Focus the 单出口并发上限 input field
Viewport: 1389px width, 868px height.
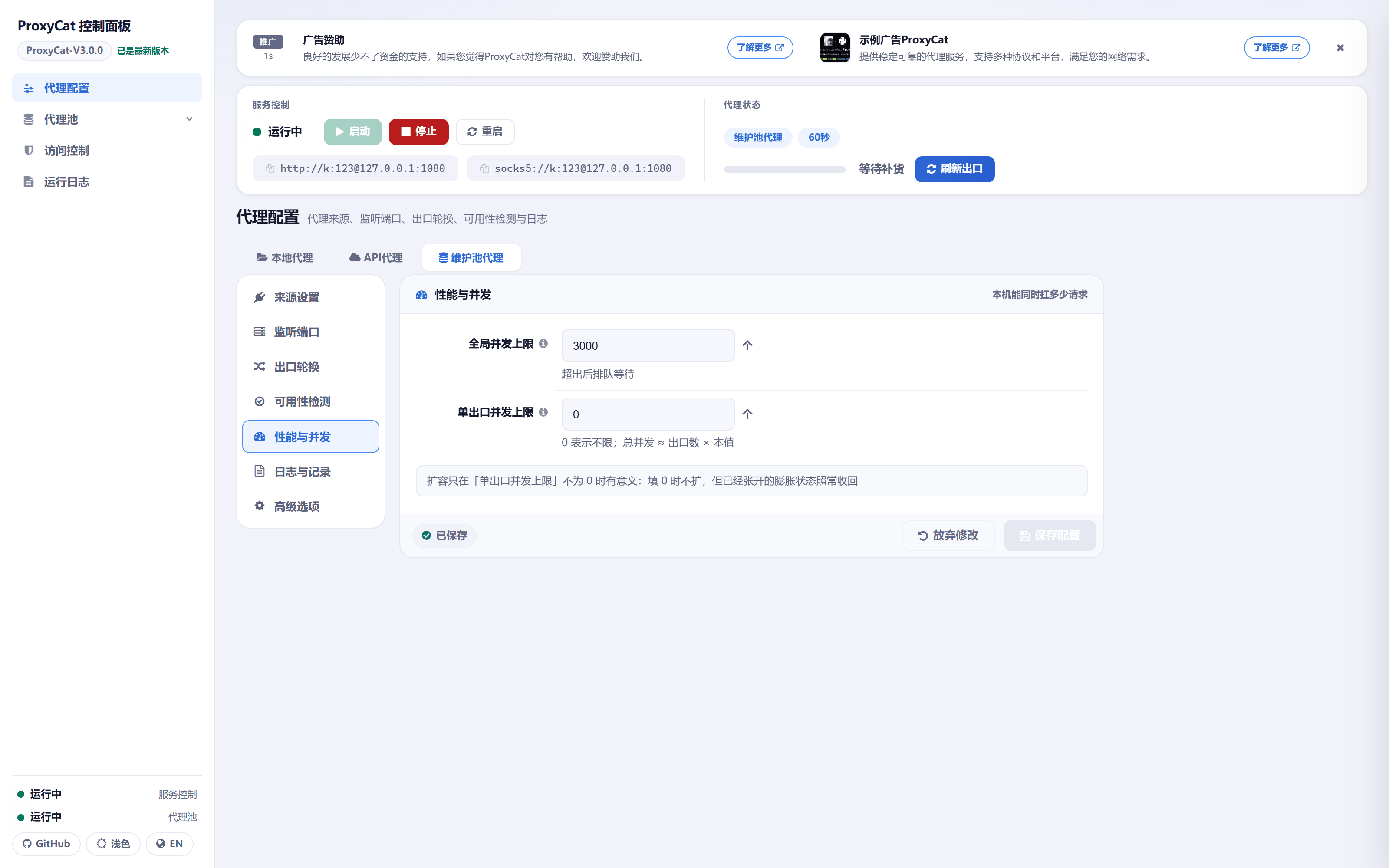pyautogui.click(x=648, y=414)
